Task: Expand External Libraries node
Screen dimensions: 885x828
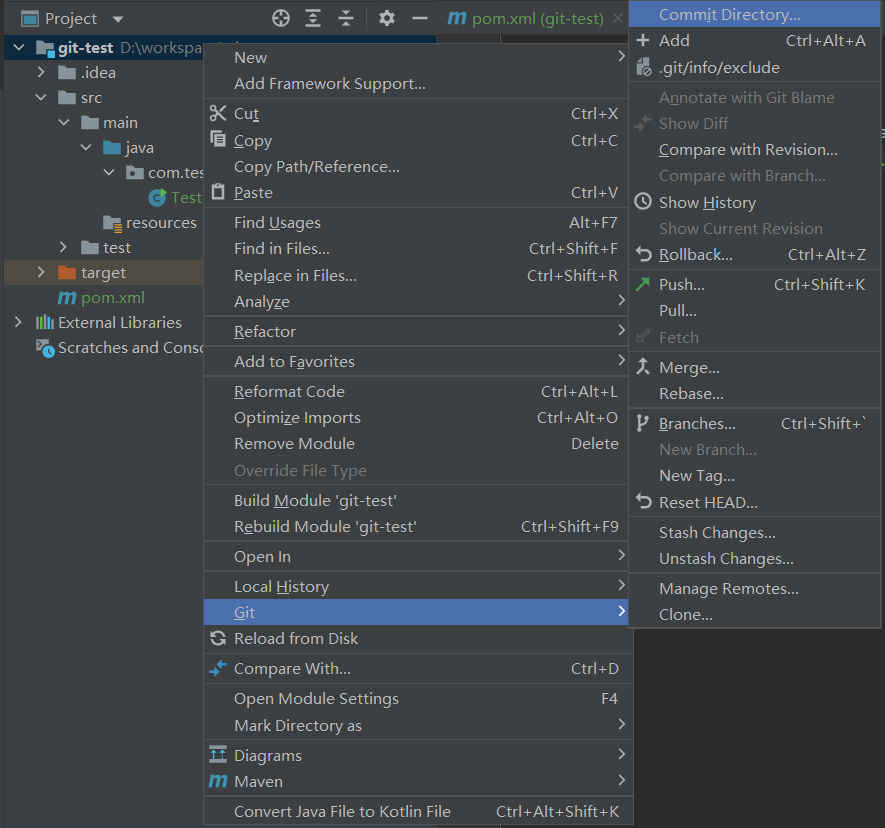Action: point(18,322)
